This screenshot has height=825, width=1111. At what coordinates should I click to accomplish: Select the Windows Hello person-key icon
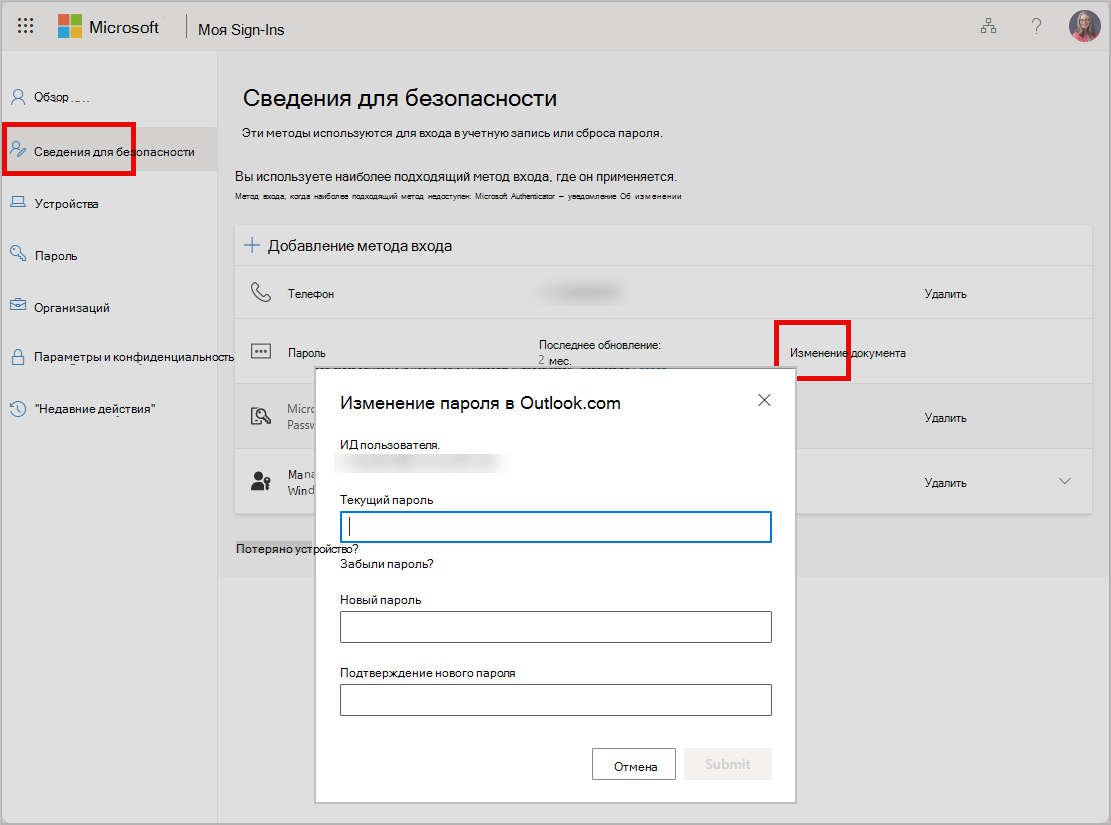(261, 481)
